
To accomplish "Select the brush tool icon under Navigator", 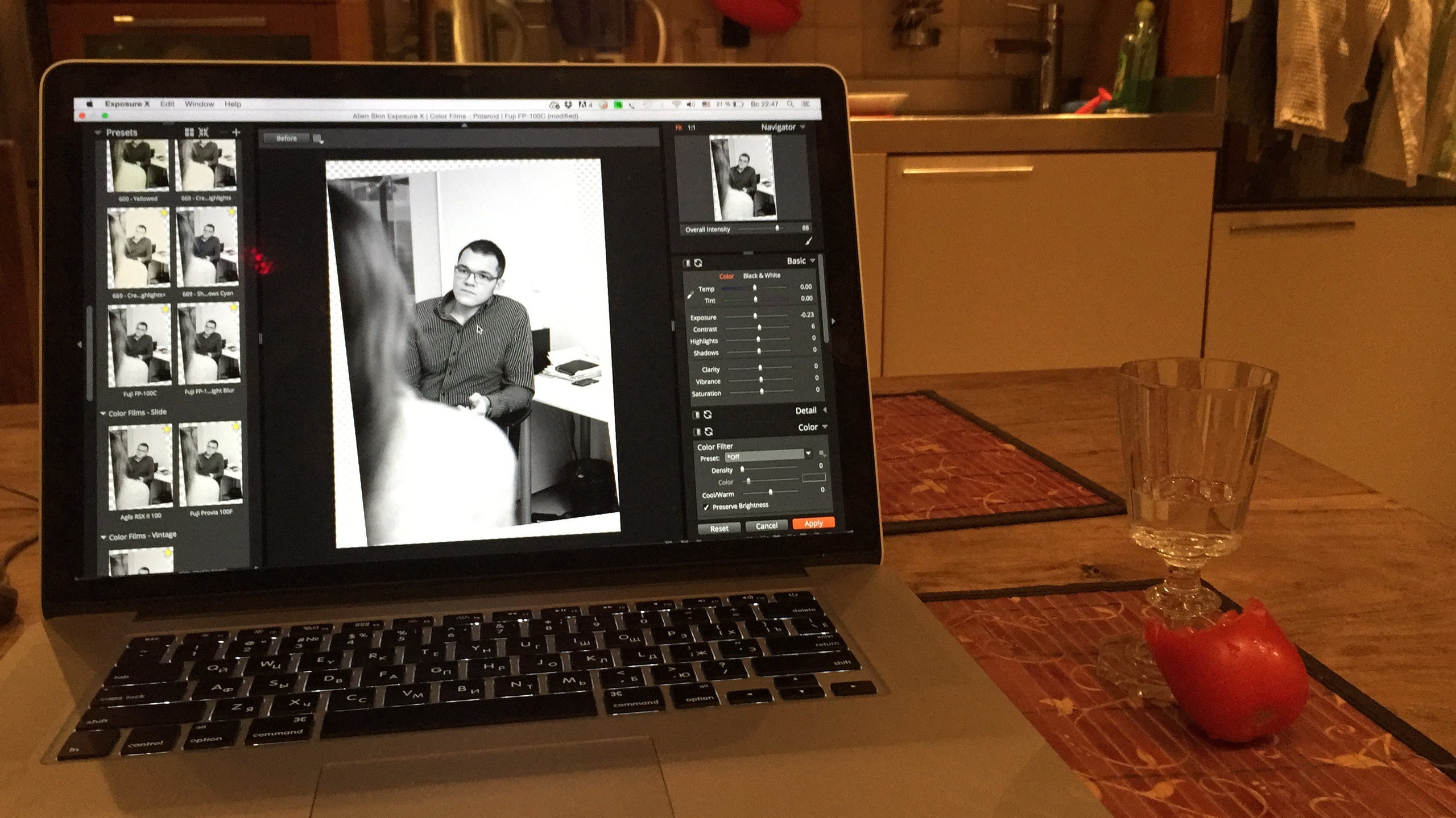I will [809, 241].
